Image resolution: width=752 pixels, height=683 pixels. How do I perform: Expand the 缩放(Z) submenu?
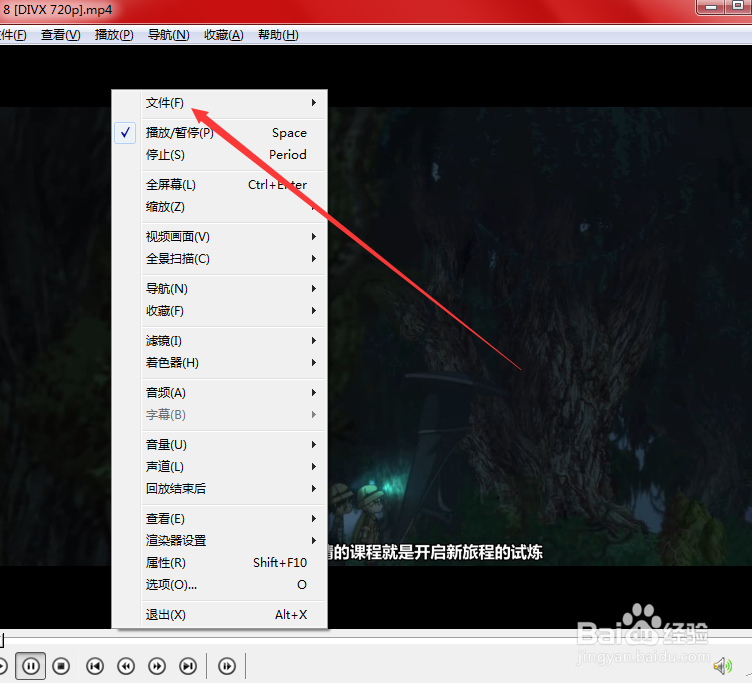220,207
